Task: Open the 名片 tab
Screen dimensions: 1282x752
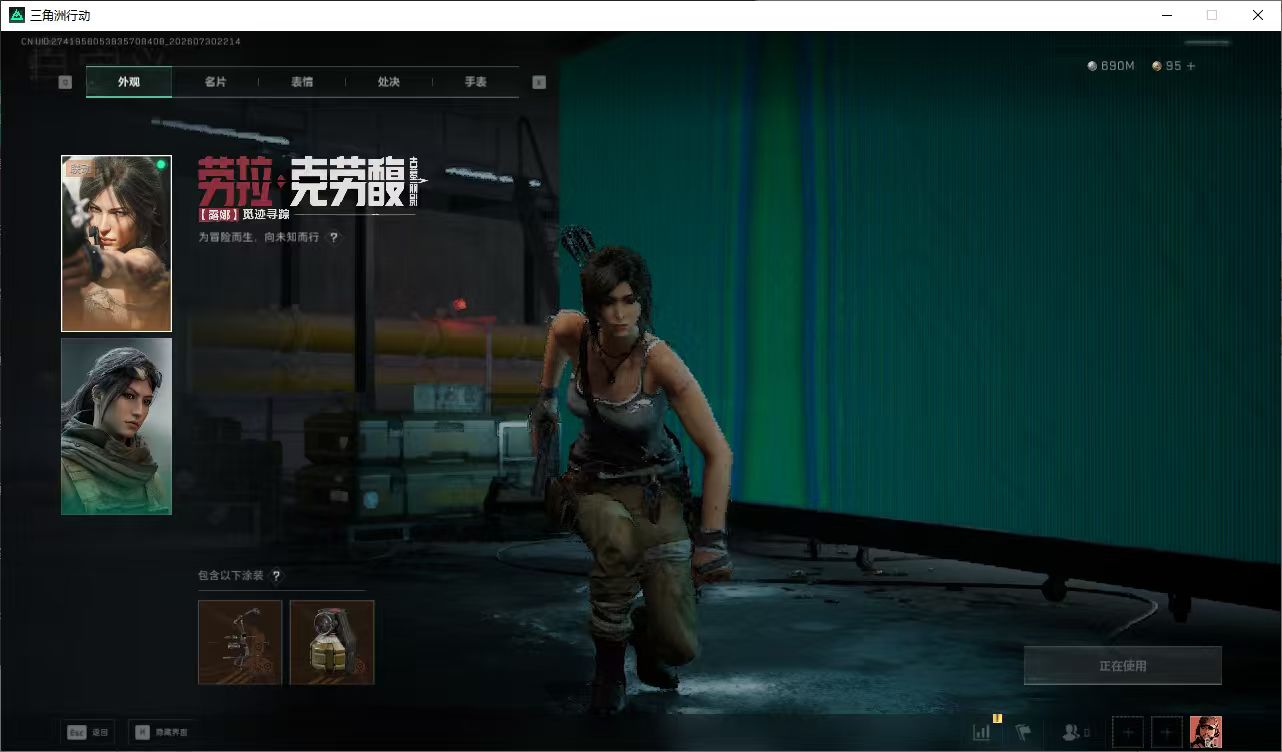Action: [215, 82]
